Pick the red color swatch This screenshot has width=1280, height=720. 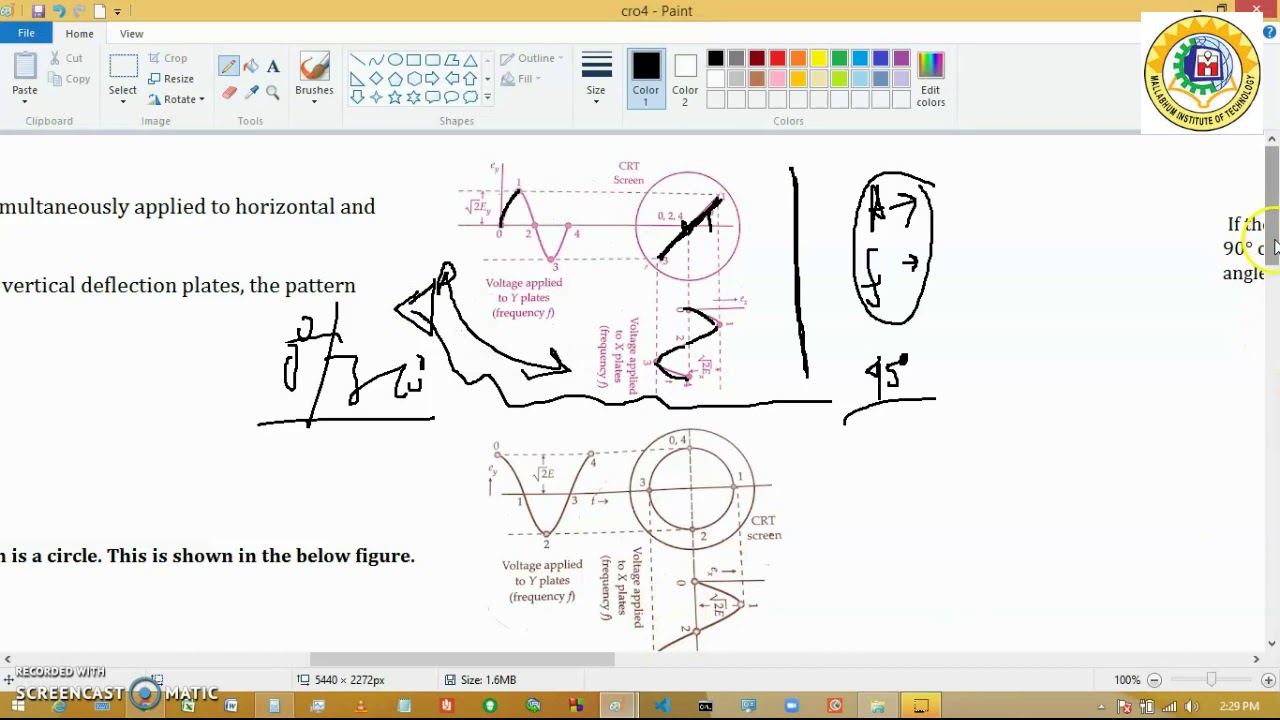point(778,59)
